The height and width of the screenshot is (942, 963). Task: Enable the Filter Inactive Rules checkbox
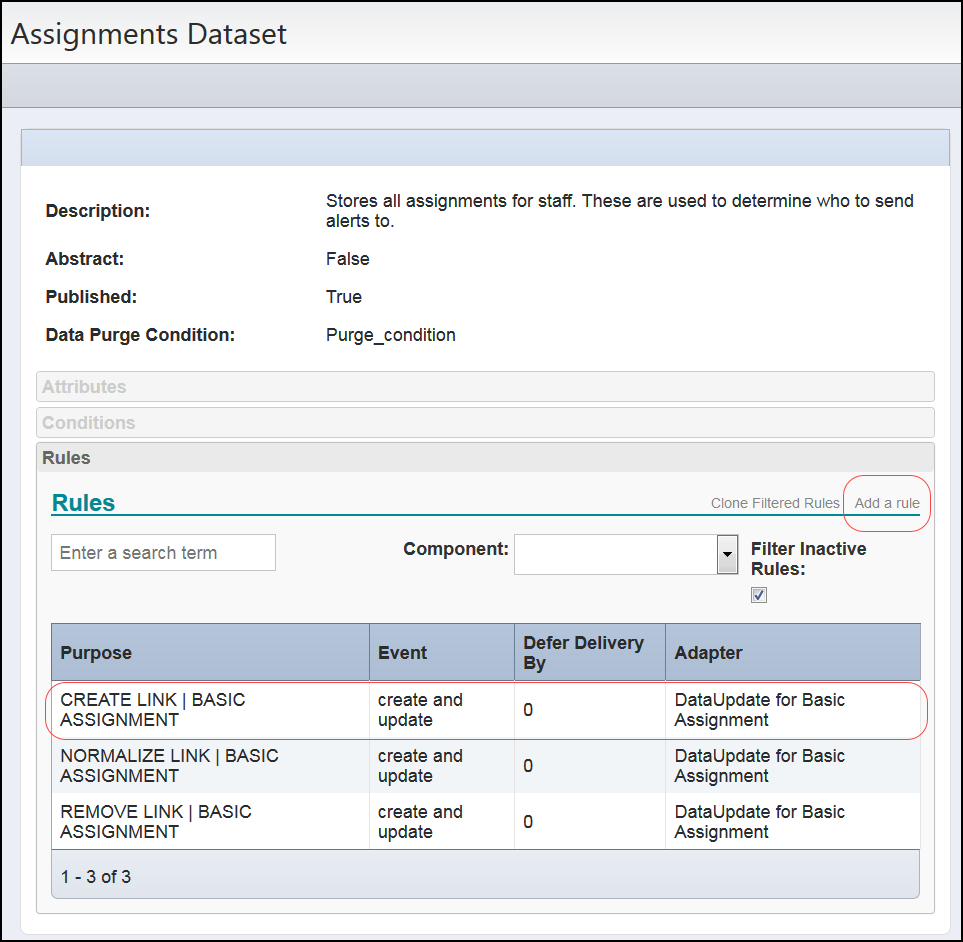[758, 594]
